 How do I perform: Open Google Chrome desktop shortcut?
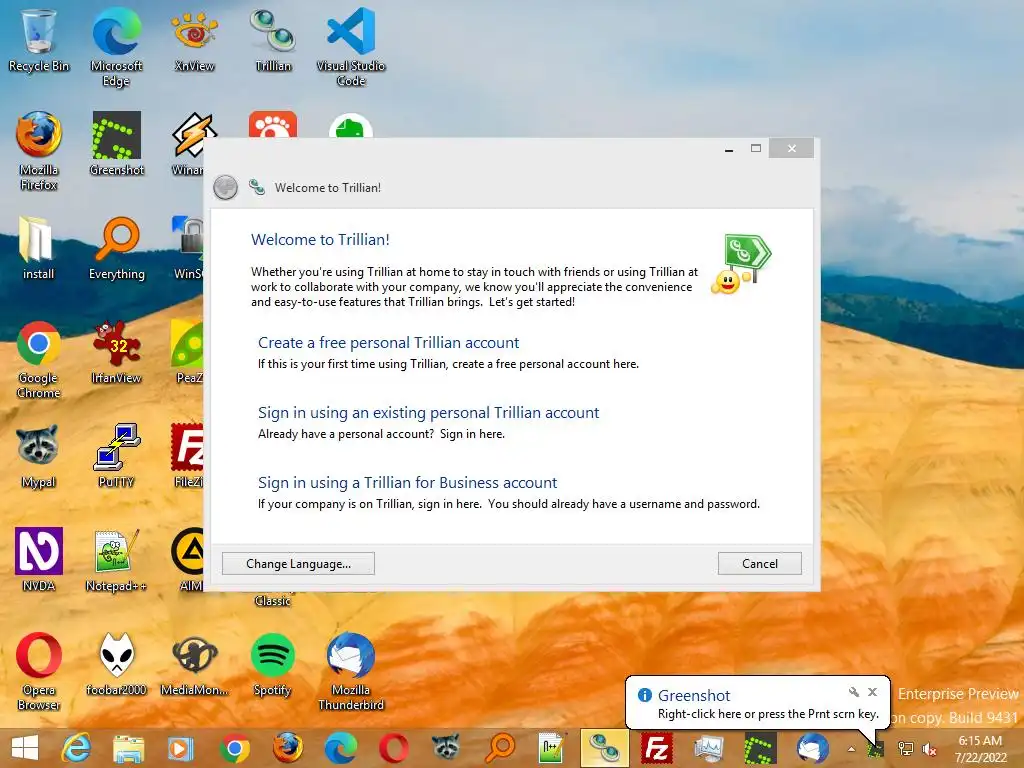point(39,359)
